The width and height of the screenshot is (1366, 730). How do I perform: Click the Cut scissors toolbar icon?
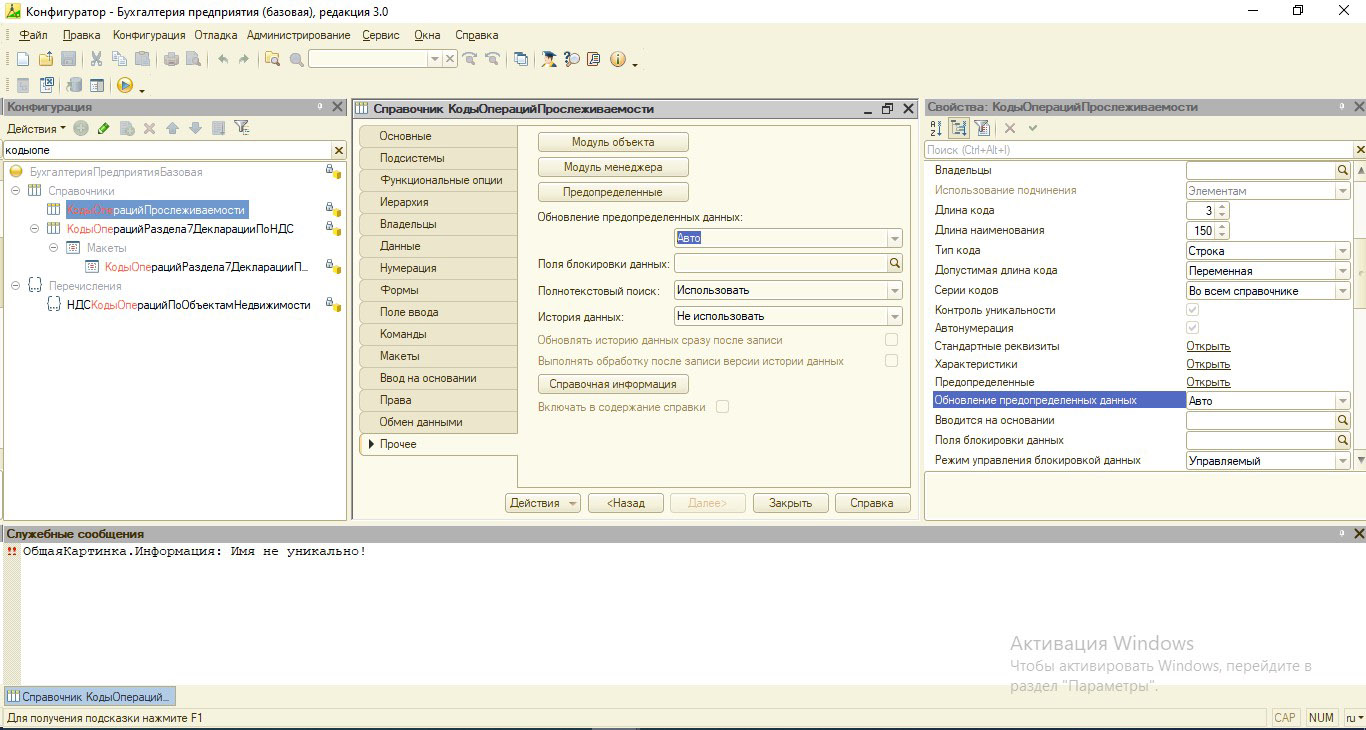coord(96,60)
